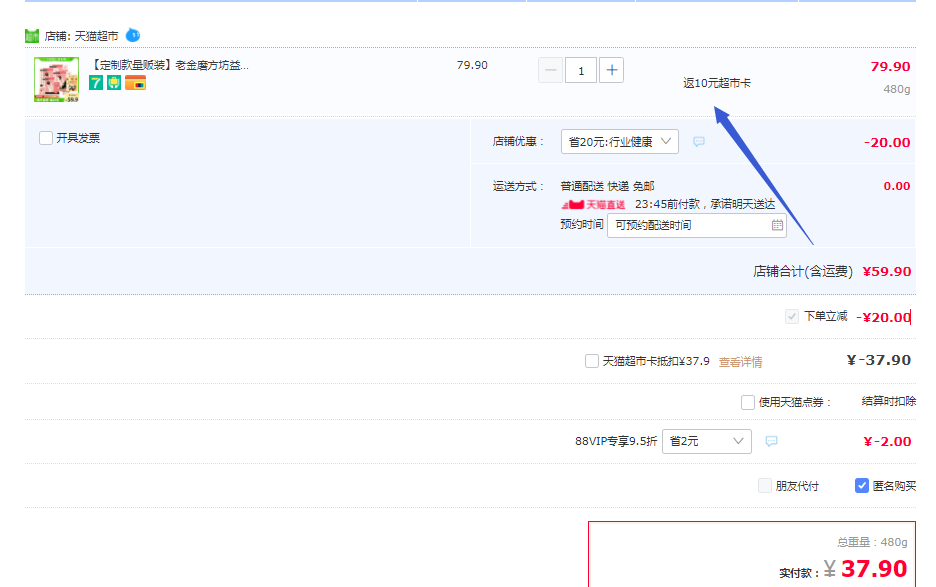This screenshot has height=587, width=936.
Task: Click the 普通配送 快递 免邮 shipping text
Action: (607, 186)
